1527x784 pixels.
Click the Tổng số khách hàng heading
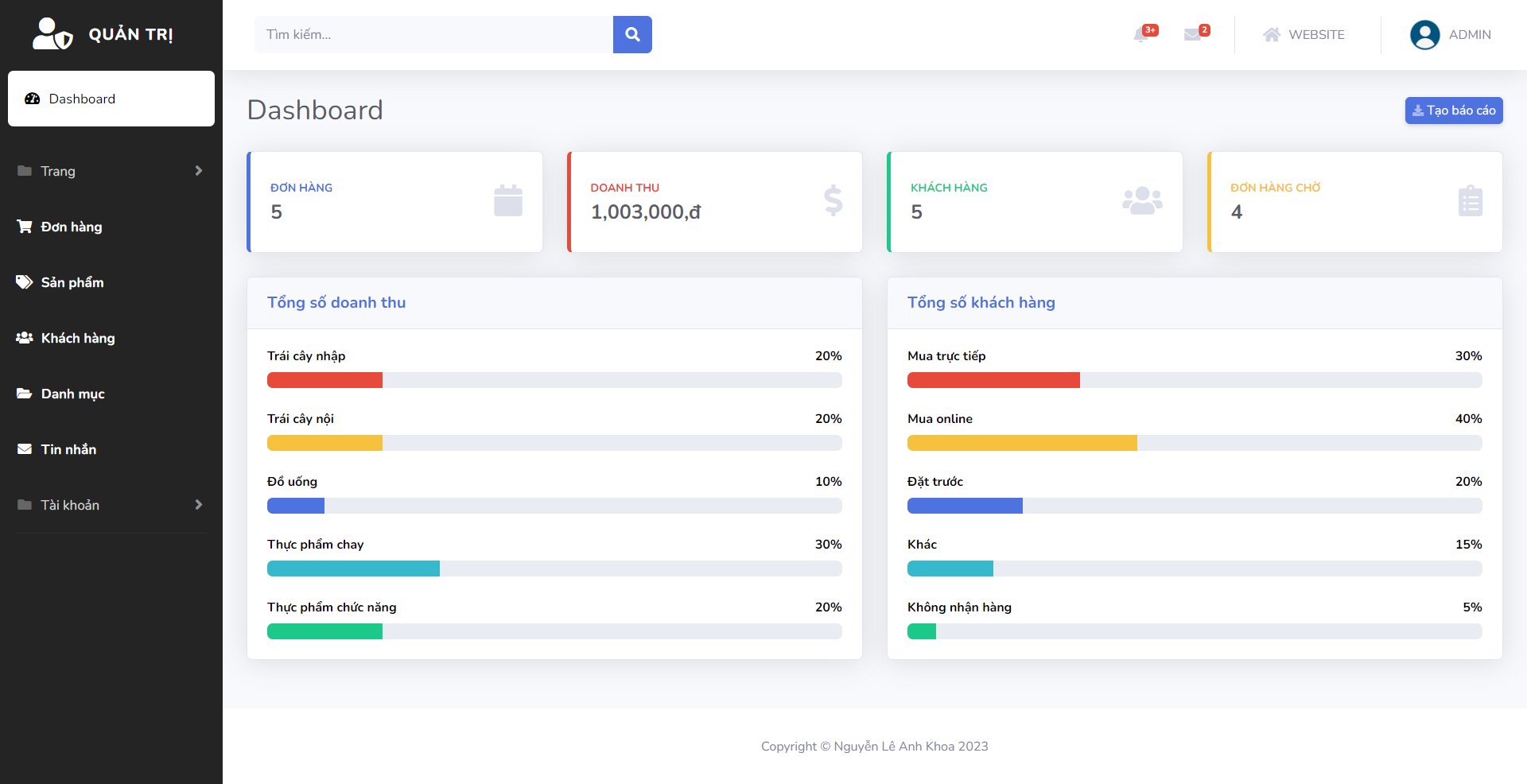pyautogui.click(x=981, y=303)
